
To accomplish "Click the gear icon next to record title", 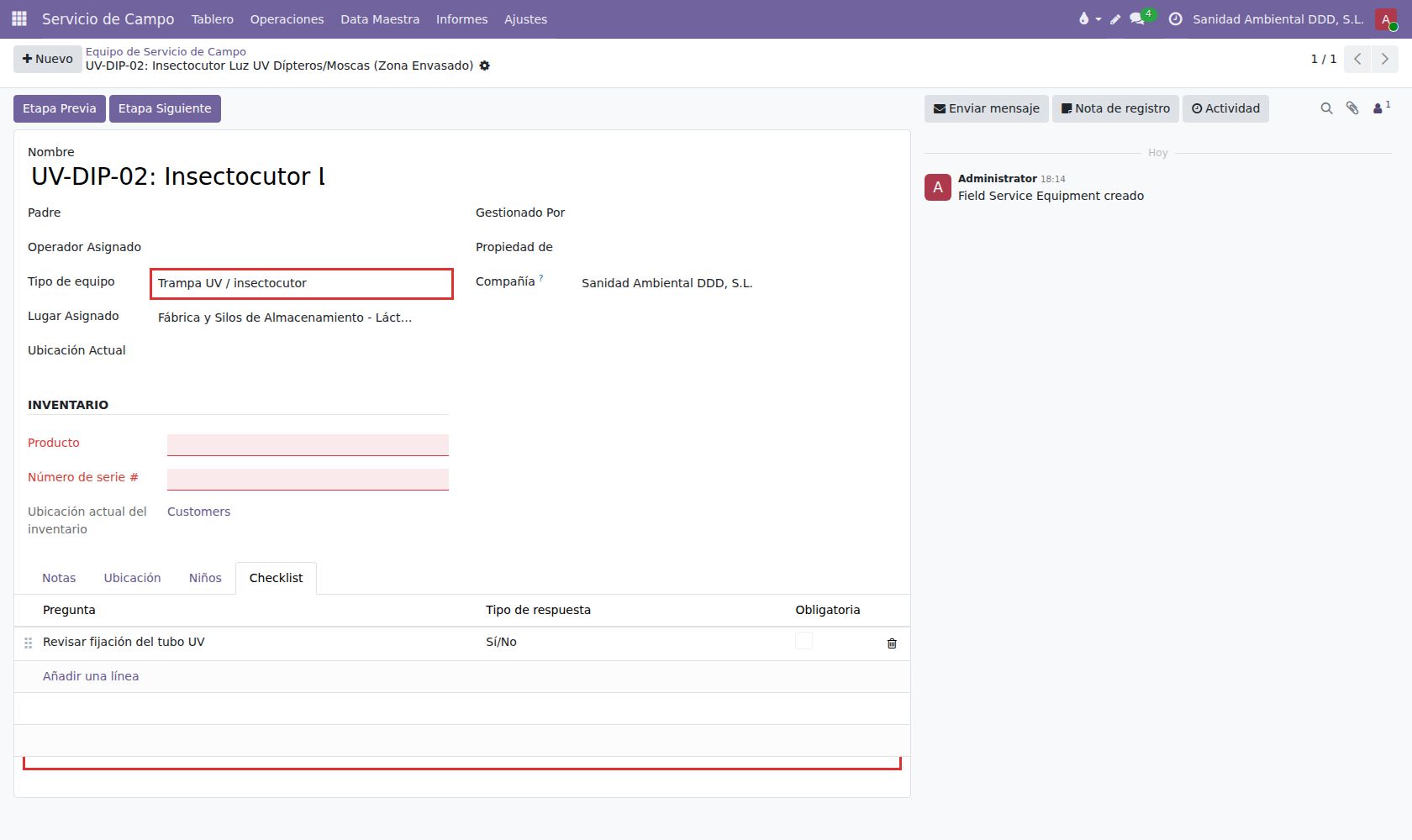I will click(x=485, y=66).
